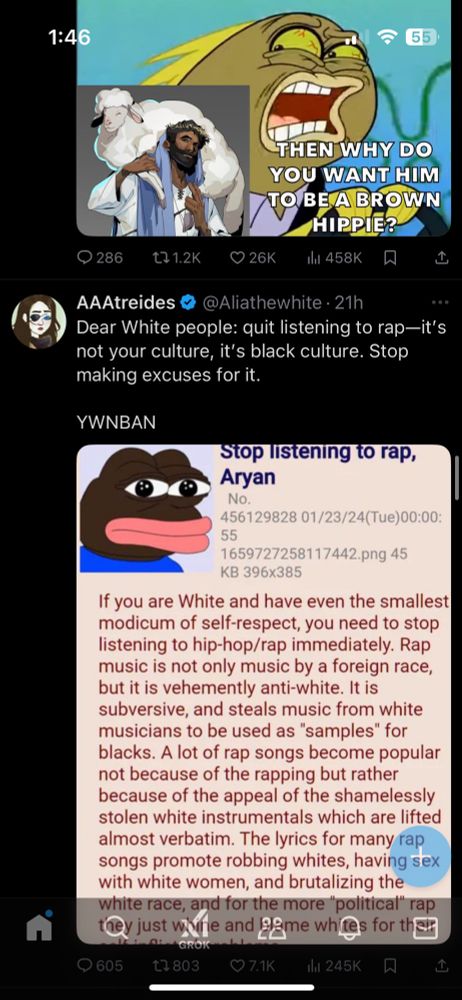Repost the tweet with 1.2K reposts
The width and height of the screenshot is (462, 1000).
point(177,258)
